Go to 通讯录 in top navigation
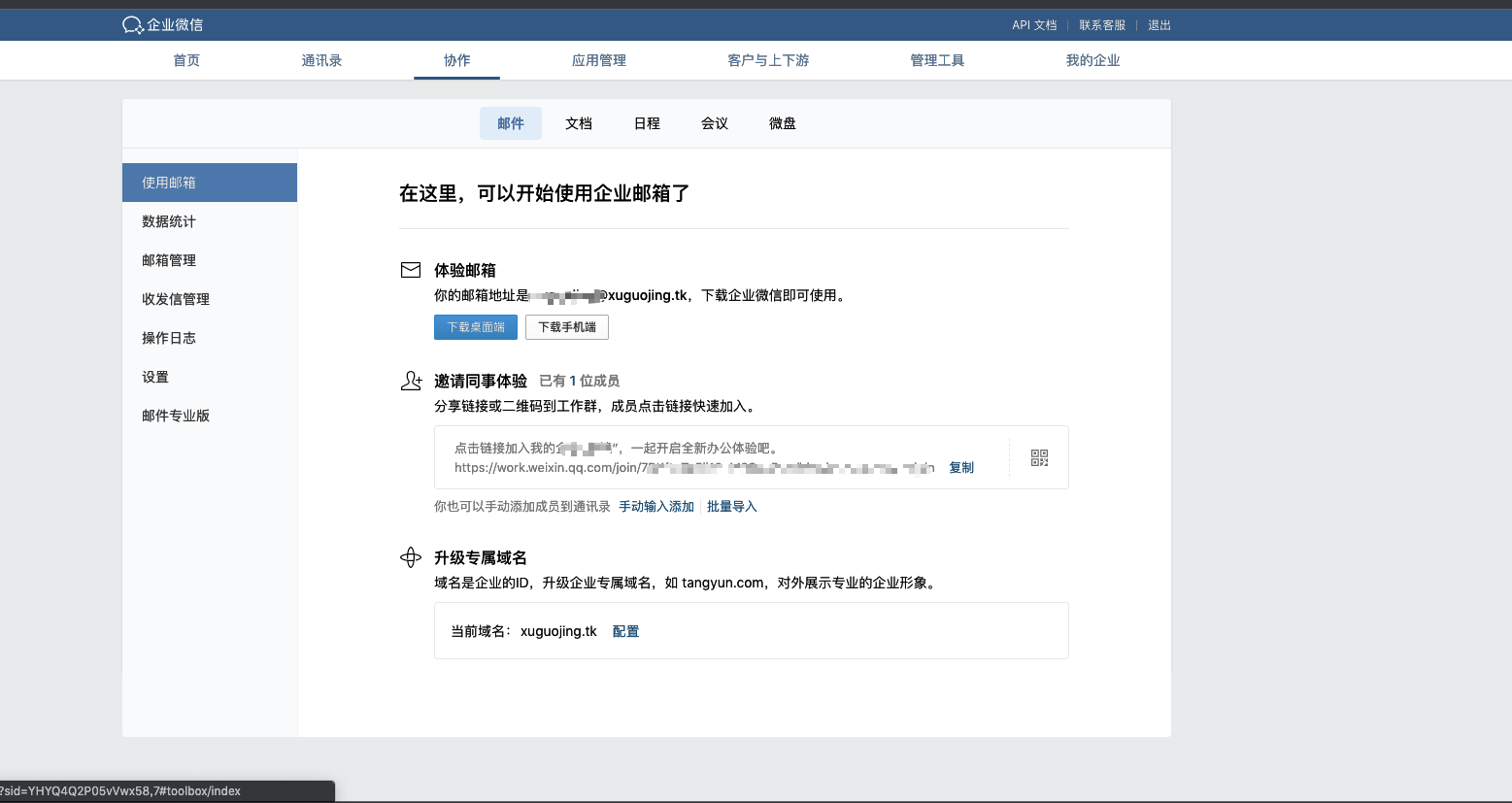The width and height of the screenshot is (1512, 803). click(321, 60)
